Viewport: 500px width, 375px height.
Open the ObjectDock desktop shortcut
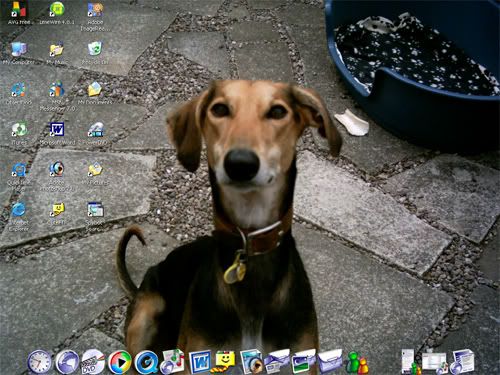[19, 93]
